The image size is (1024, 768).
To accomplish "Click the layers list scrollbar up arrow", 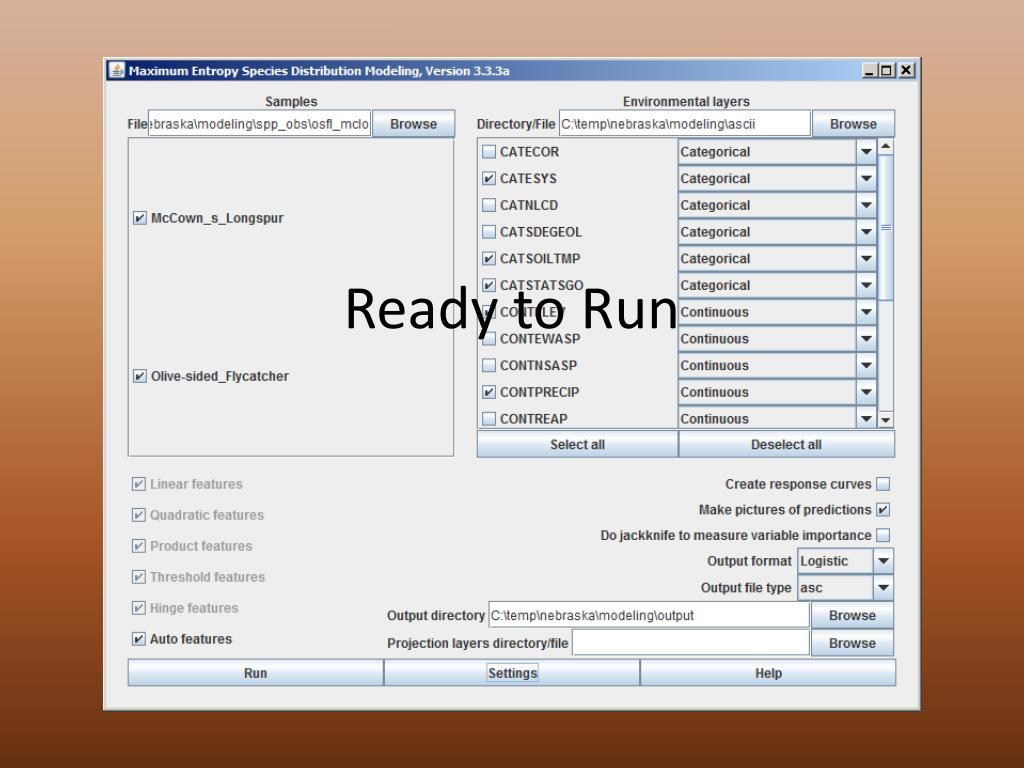I will click(886, 146).
